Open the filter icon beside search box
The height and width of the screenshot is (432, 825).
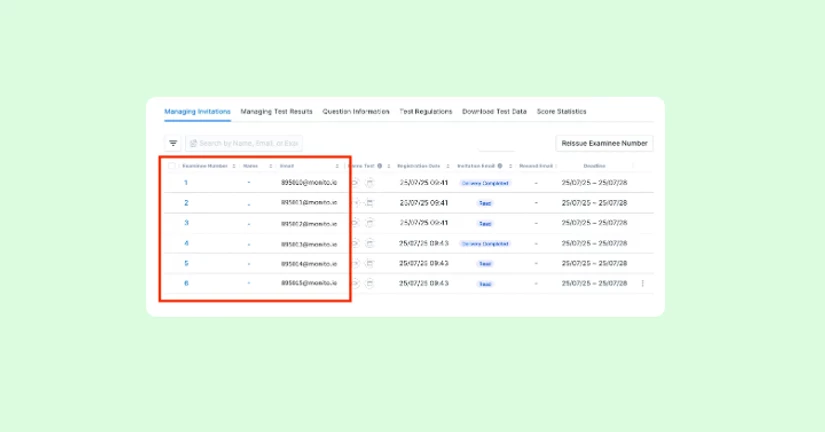pyautogui.click(x=173, y=144)
